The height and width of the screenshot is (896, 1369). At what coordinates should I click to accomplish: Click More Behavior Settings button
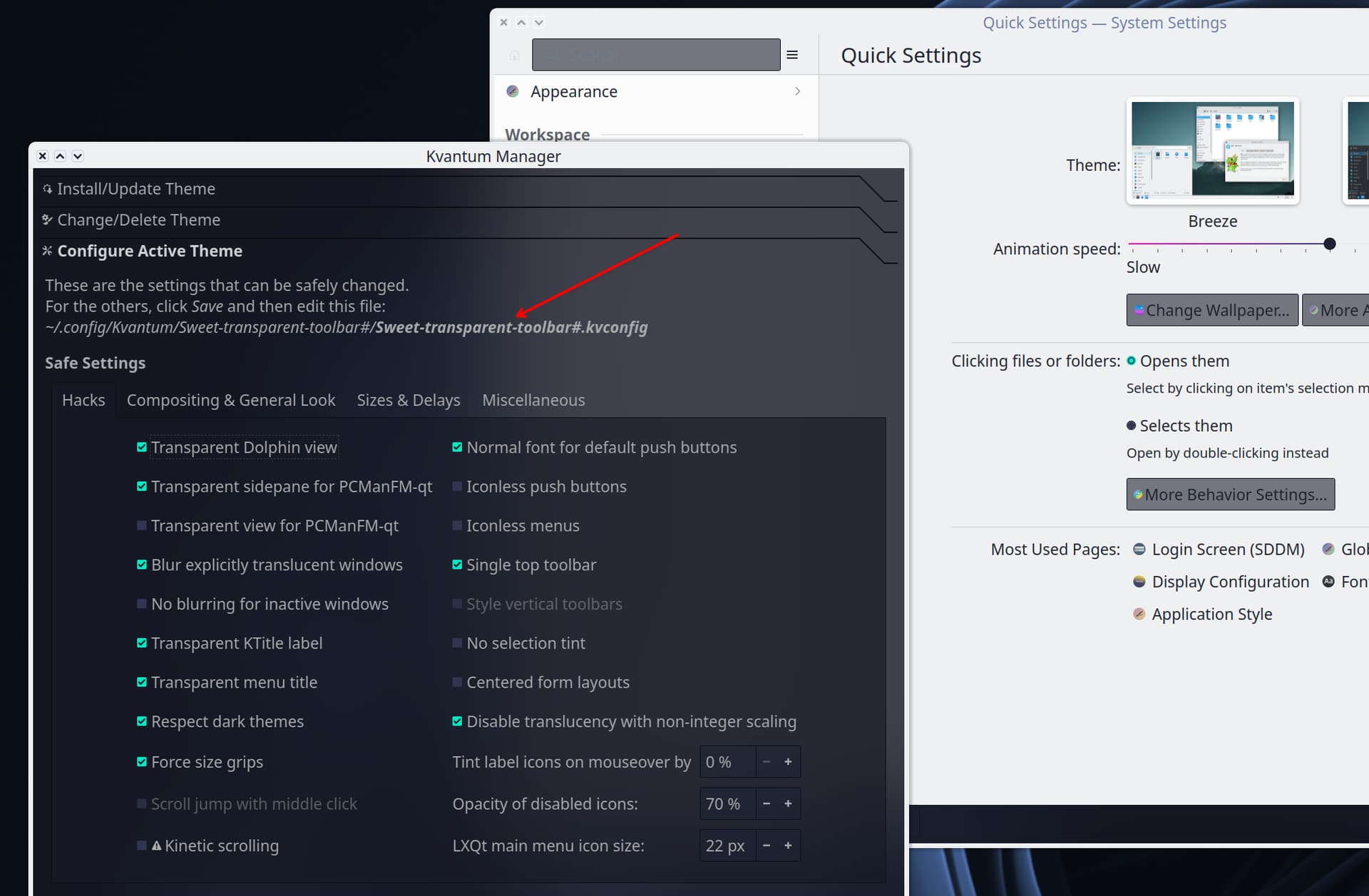tap(1231, 494)
